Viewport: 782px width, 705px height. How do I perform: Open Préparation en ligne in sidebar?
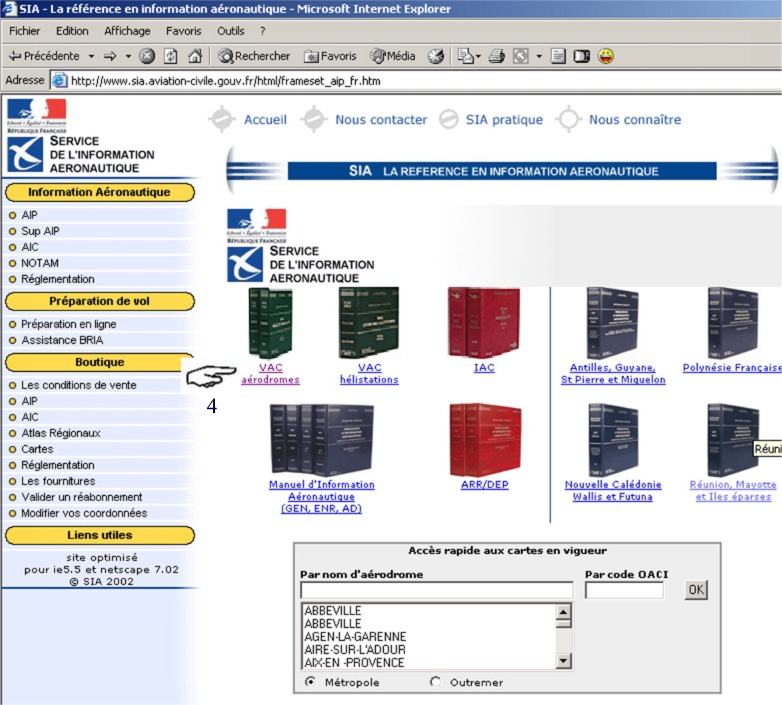68,324
